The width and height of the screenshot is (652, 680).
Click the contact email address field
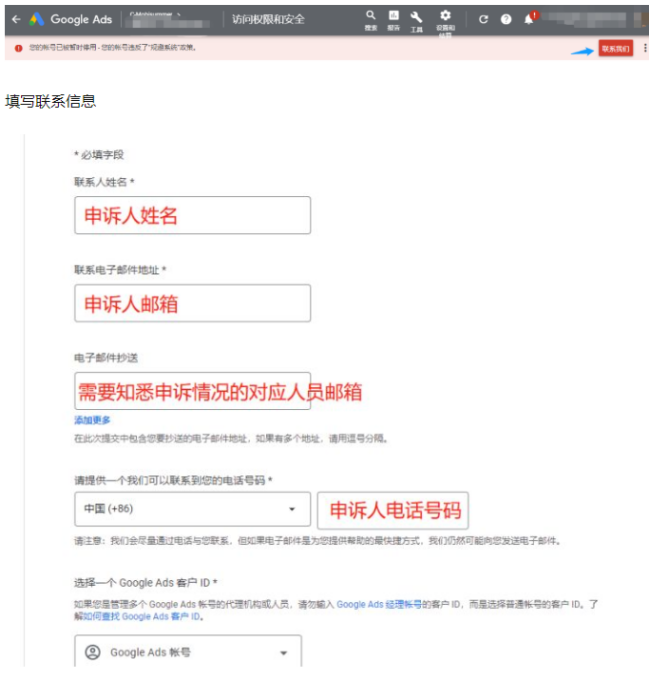pos(192,303)
